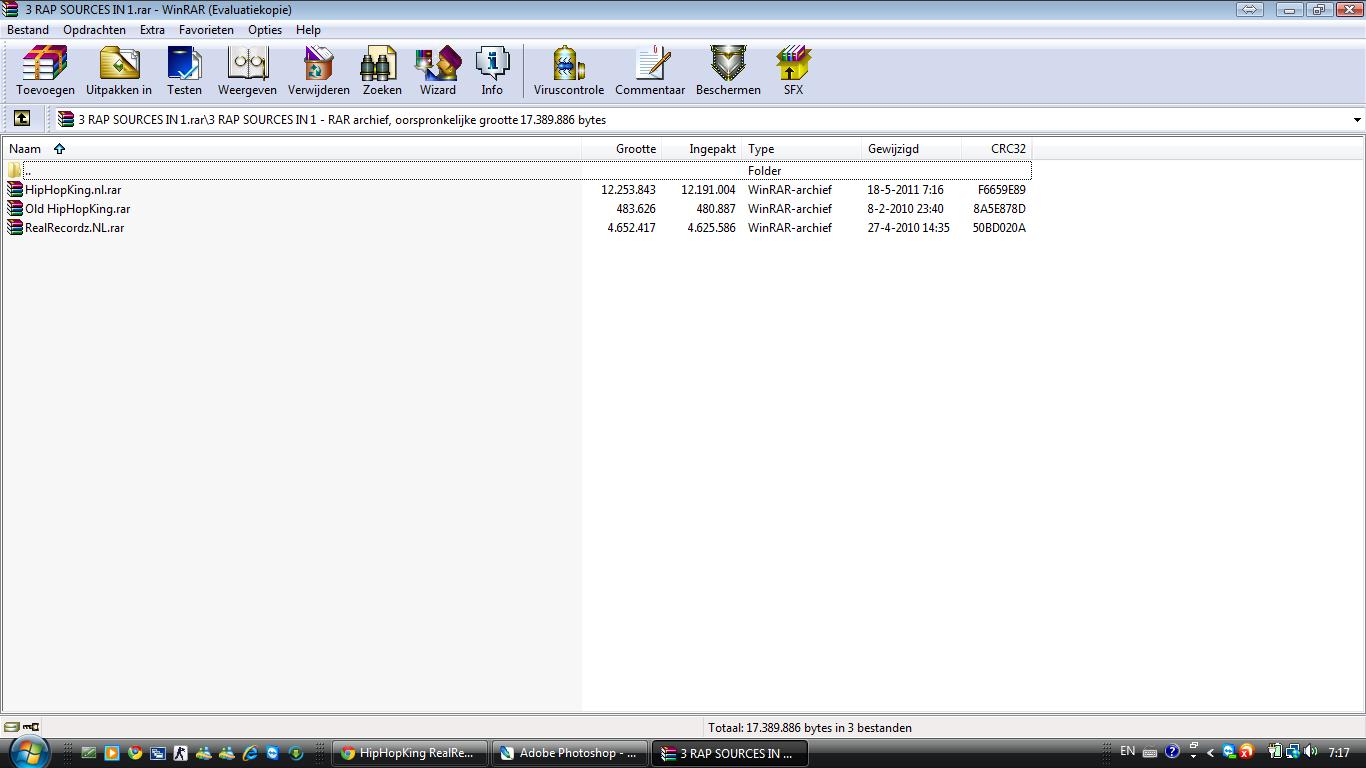Click the tray help question mark icon
The height and width of the screenshot is (768, 1366).
click(1172, 752)
